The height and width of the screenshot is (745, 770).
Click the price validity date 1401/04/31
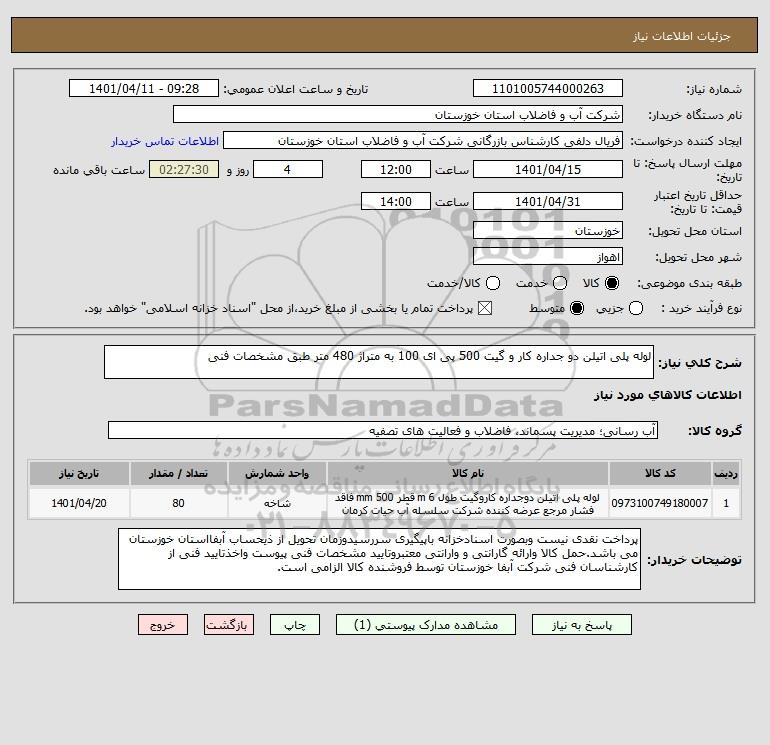point(548,201)
